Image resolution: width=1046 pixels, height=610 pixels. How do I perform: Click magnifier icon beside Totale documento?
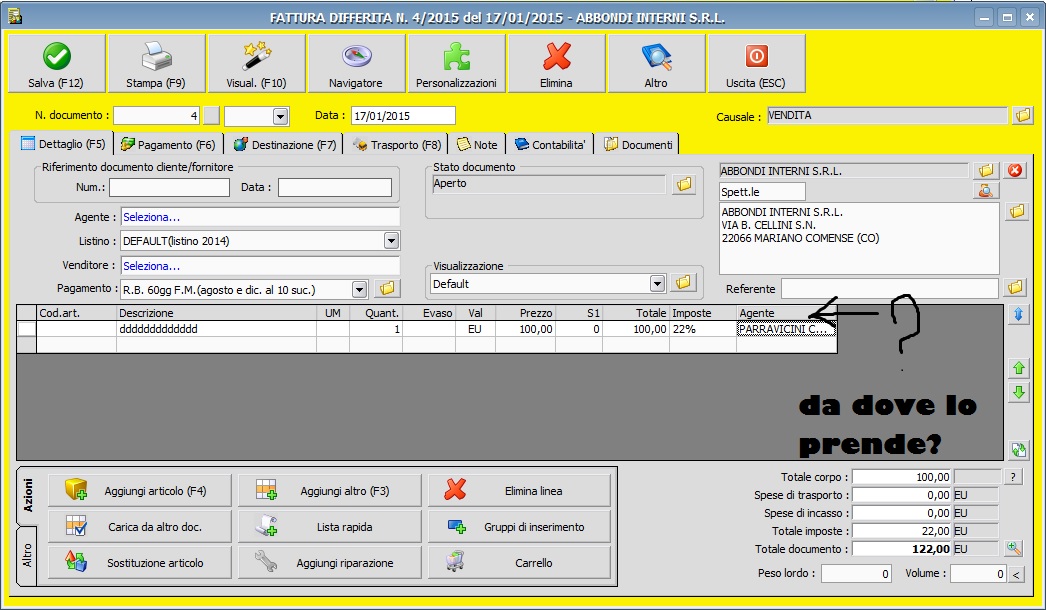(x=1013, y=548)
